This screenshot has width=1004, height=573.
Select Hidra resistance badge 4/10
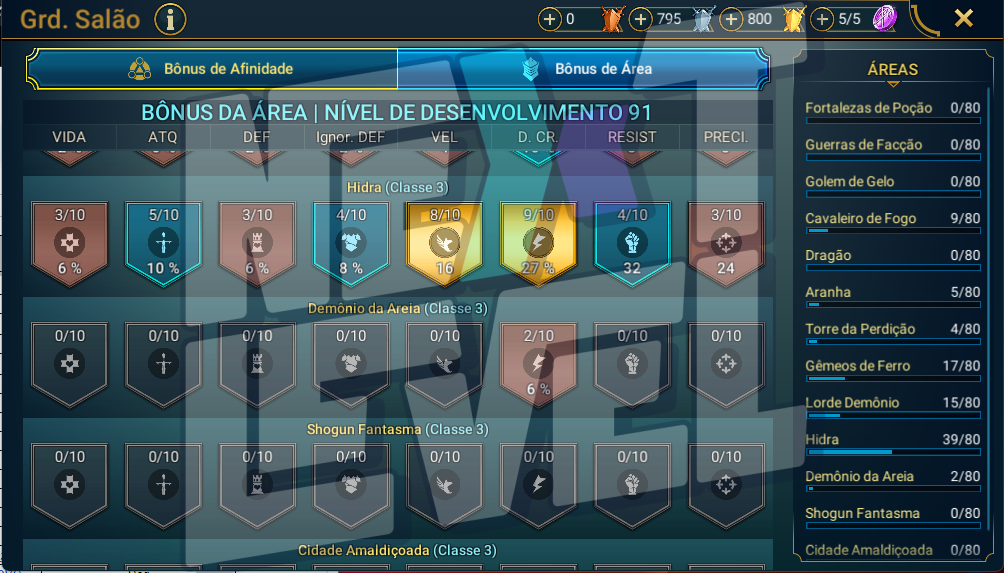[x=632, y=243]
